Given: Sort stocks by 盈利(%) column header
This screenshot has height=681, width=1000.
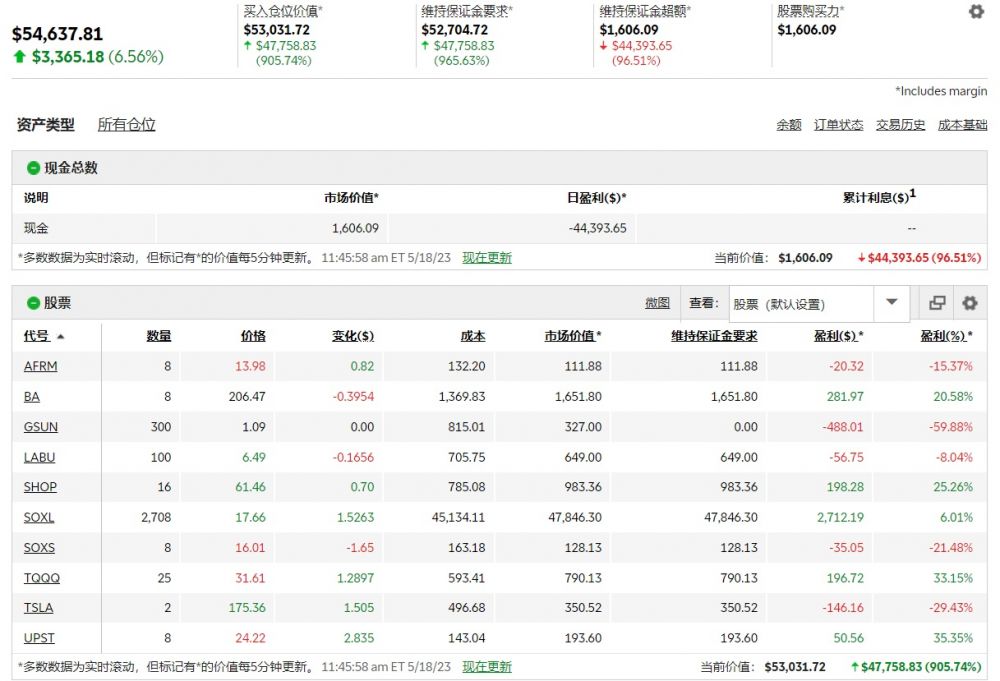Looking at the screenshot, I should [945, 336].
